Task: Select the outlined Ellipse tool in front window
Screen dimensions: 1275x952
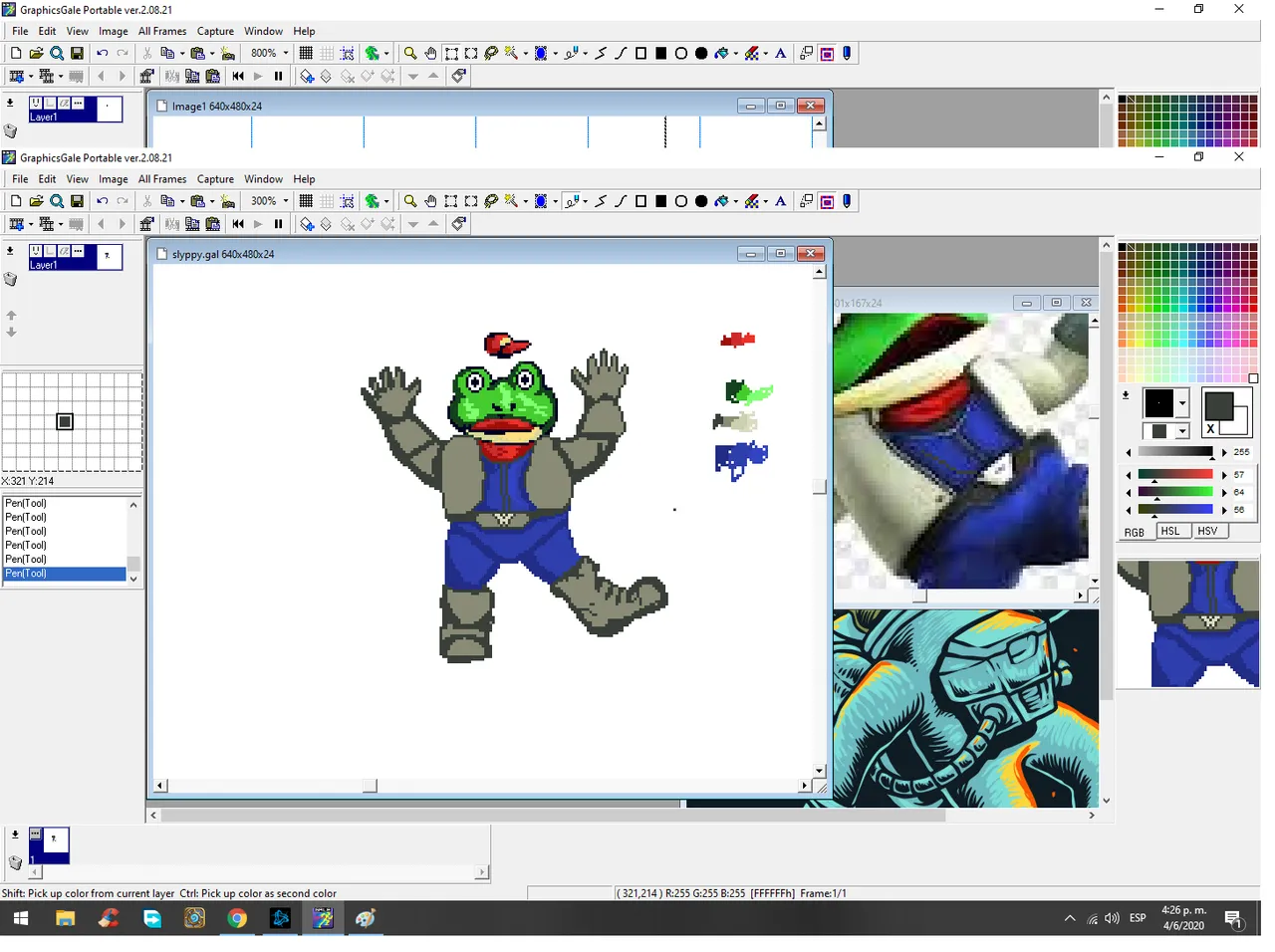Action: [681, 201]
